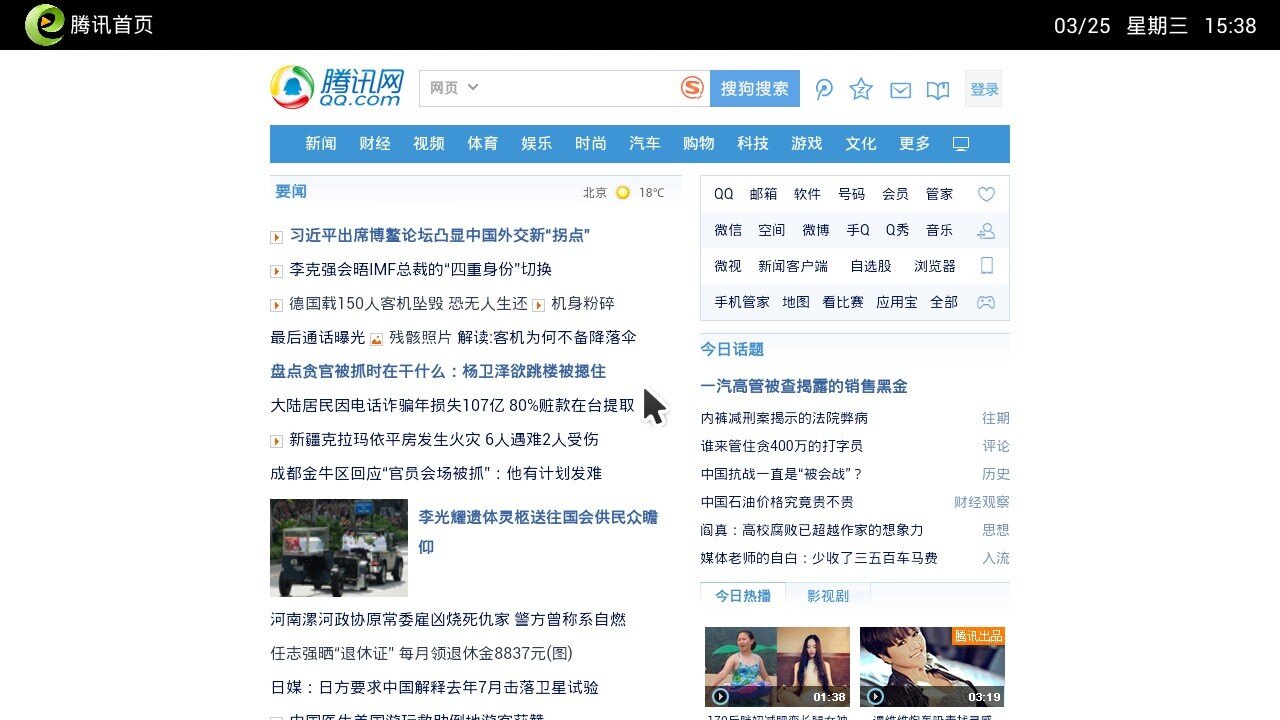The image size is (1280, 720).
Task: Open the 游戏 navigation item
Action: click(807, 144)
